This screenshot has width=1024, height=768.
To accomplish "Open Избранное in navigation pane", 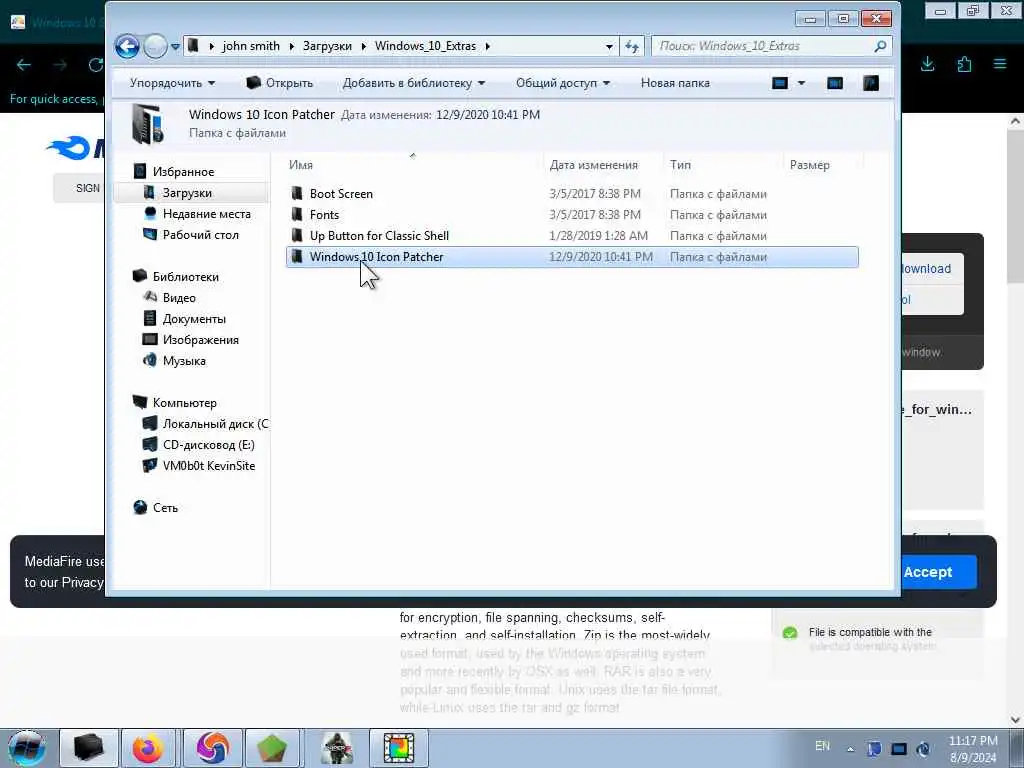I will coord(183,172).
